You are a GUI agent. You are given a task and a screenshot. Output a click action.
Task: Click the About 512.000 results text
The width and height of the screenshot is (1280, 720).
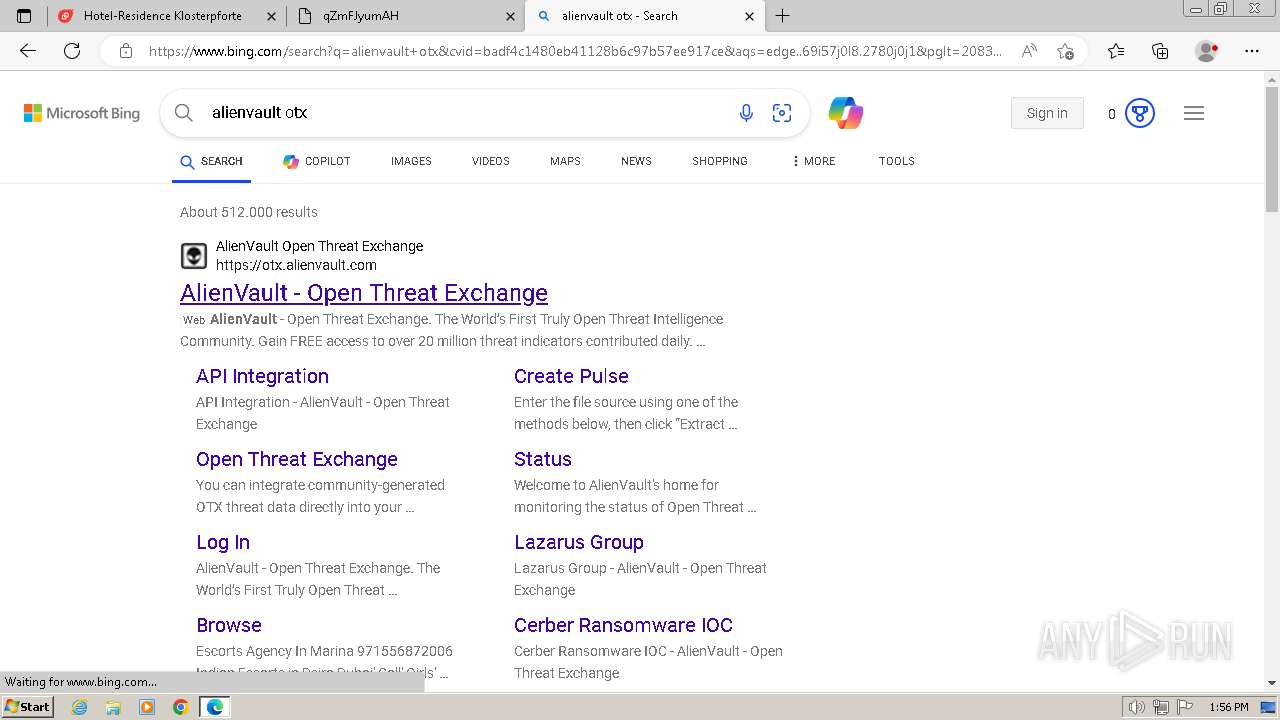(x=249, y=212)
